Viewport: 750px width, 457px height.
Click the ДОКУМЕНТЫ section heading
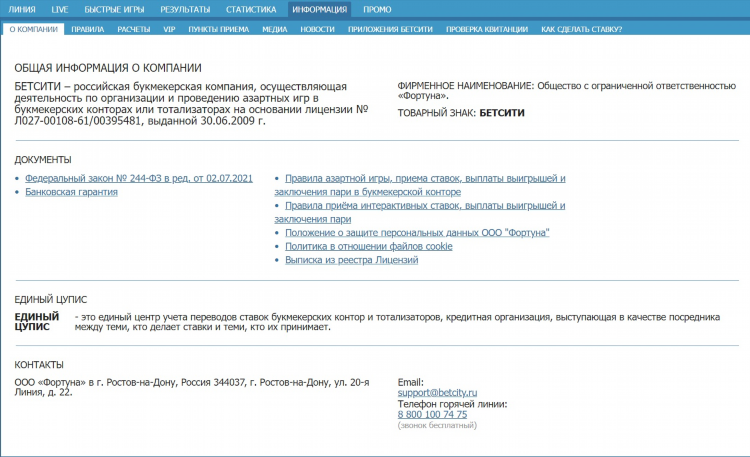[43, 160]
